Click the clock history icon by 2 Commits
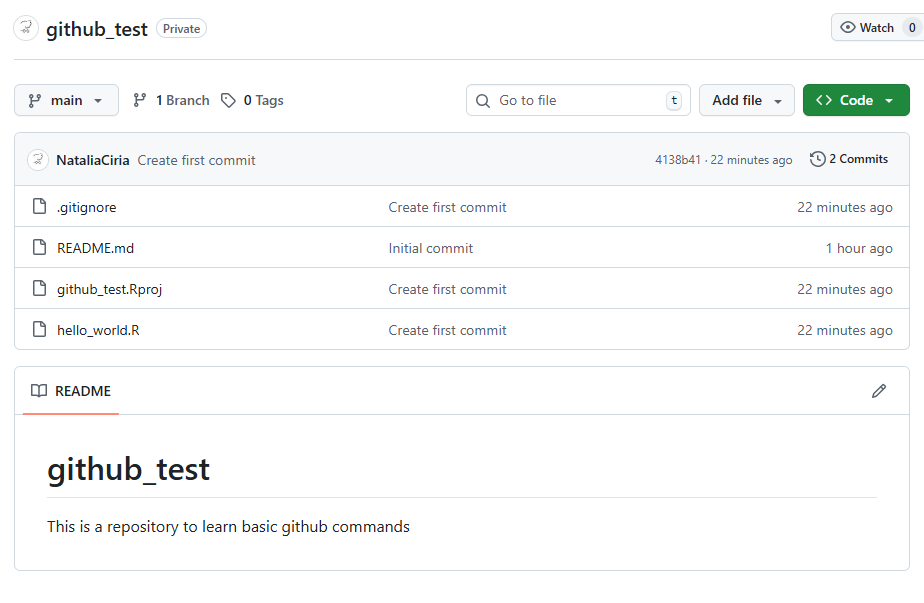The height and width of the screenshot is (603, 924). coord(817,159)
